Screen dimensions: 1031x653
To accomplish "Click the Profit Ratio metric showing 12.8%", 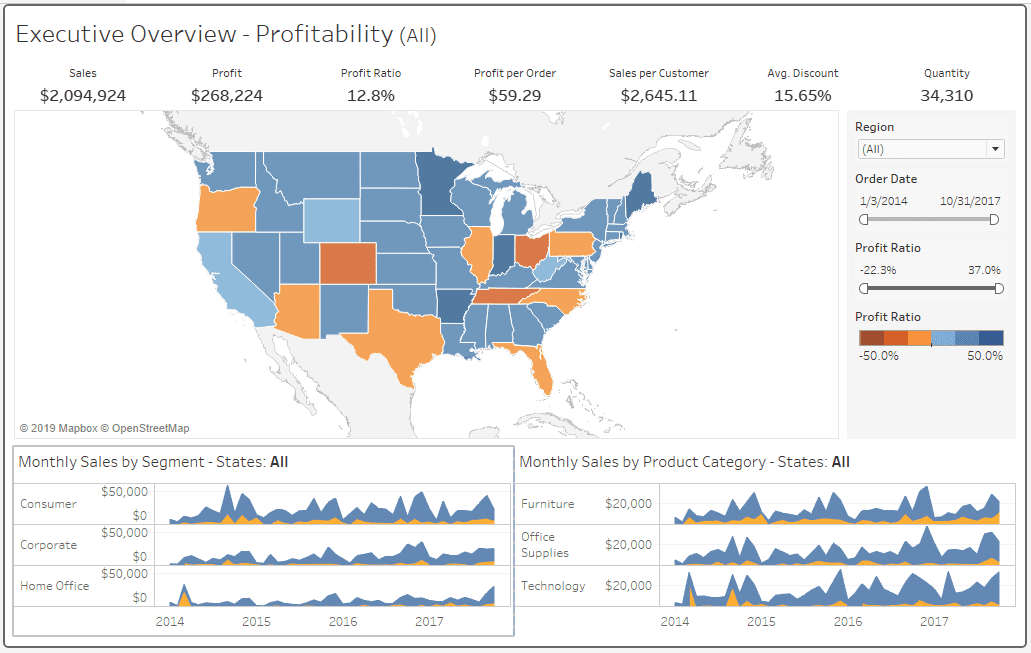I will click(370, 95).
